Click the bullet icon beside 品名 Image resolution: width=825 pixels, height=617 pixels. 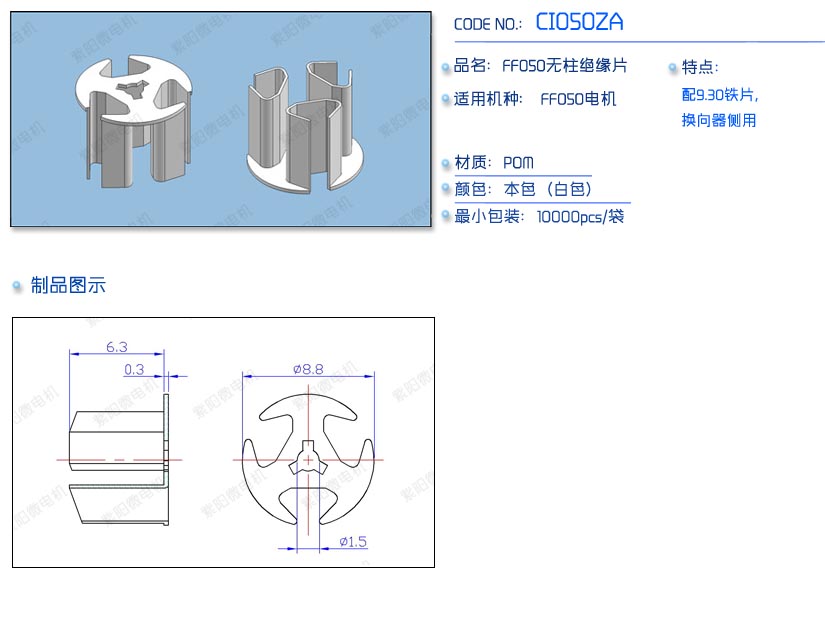click(x=446, y=67)
